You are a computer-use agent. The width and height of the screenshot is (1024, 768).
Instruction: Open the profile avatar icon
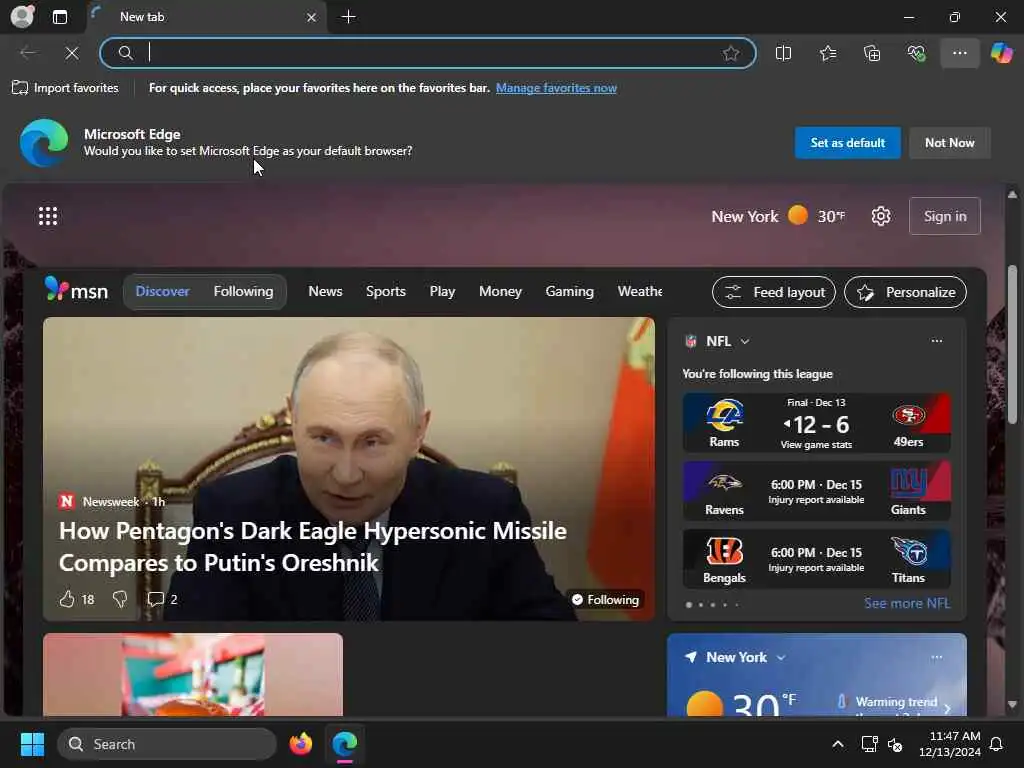point(22,16)
